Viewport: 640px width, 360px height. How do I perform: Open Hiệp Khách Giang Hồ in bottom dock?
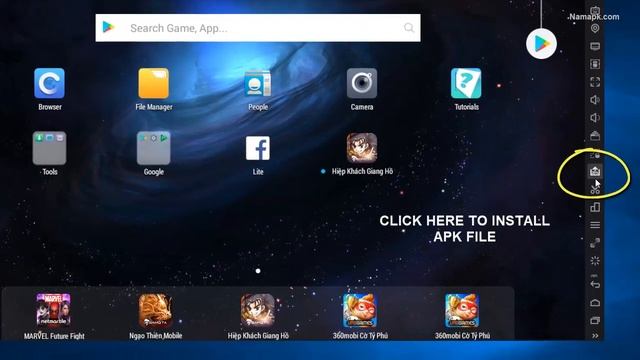[258, 310]
